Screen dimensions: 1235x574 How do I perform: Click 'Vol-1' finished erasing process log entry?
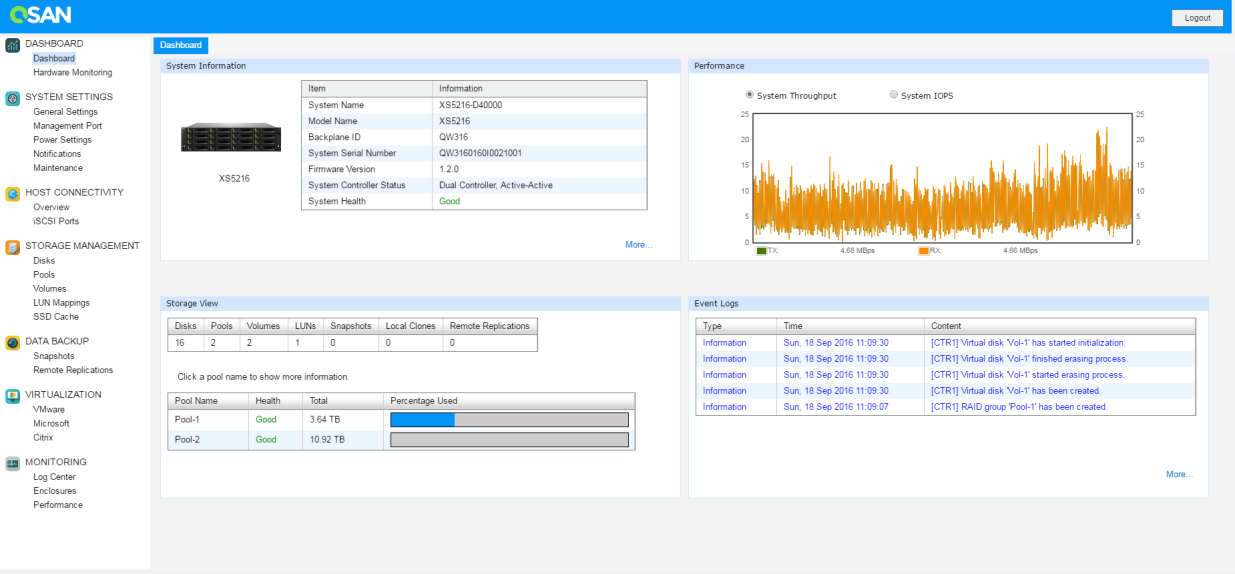click(x=1029, y=359)
